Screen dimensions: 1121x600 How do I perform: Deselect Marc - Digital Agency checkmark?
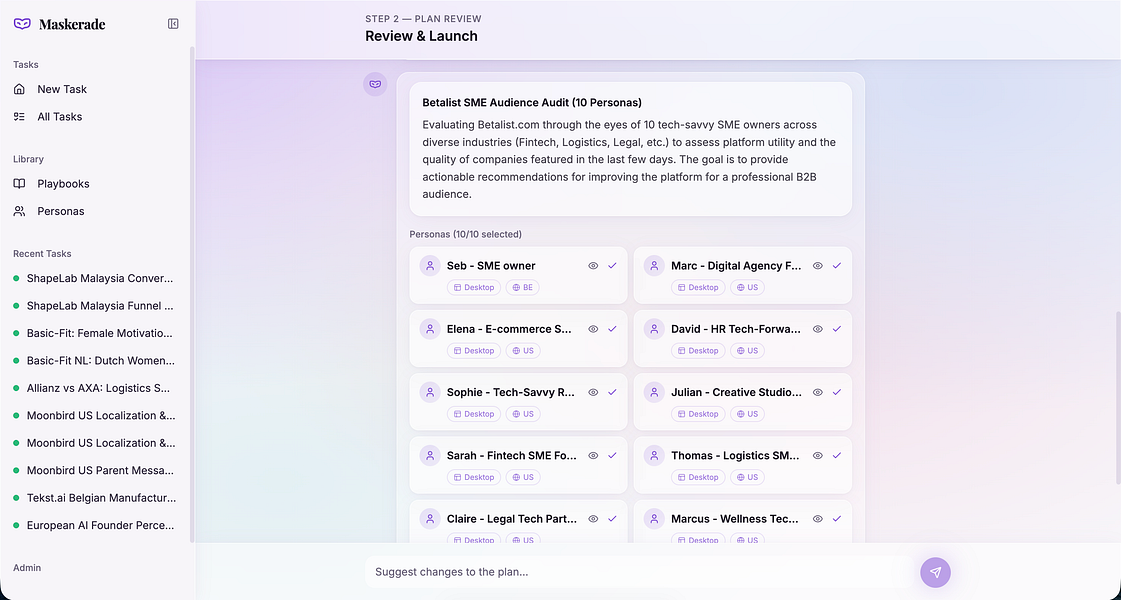(x=837, y=265)
